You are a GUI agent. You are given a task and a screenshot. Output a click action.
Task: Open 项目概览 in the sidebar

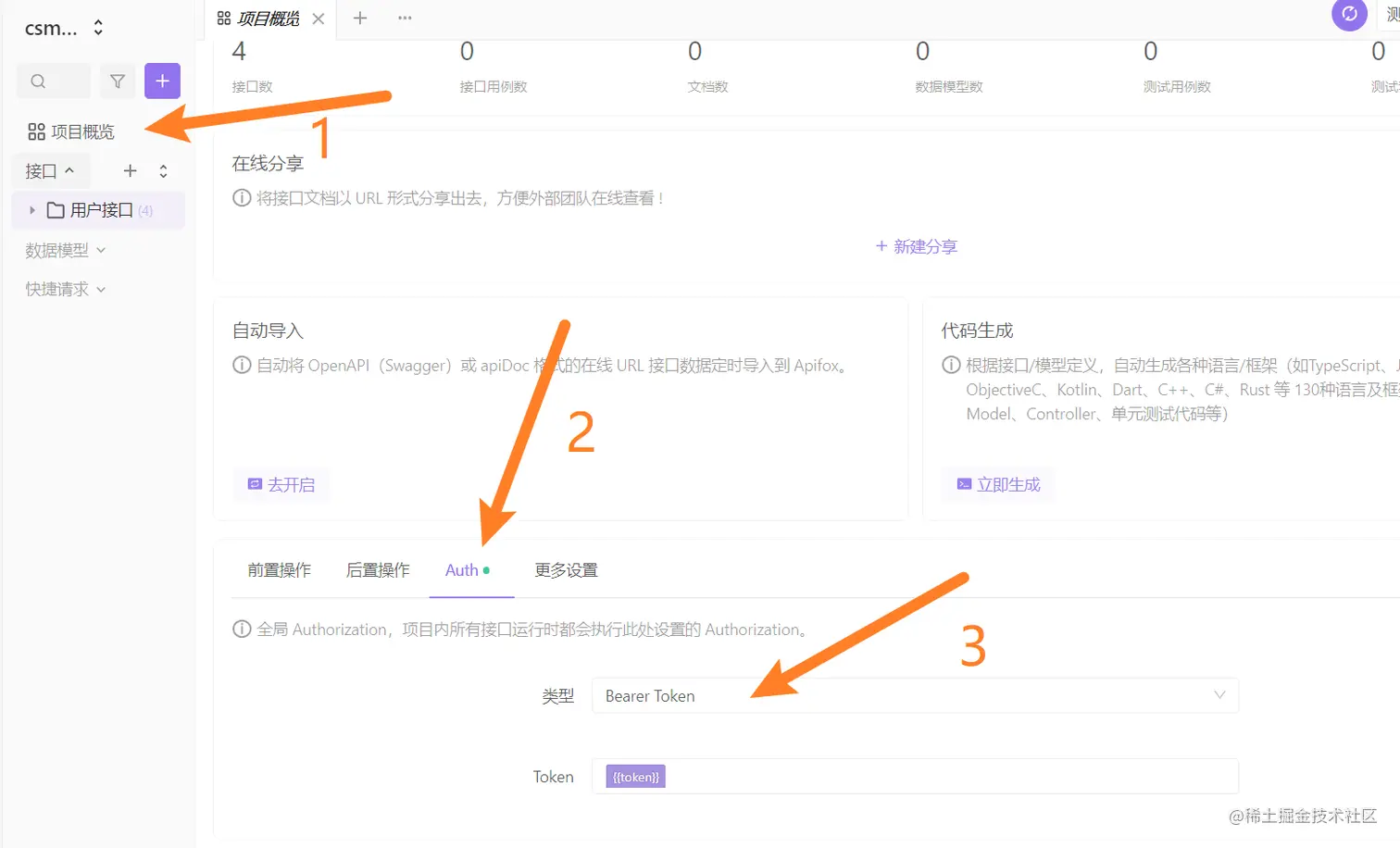(x=71, y=132)
